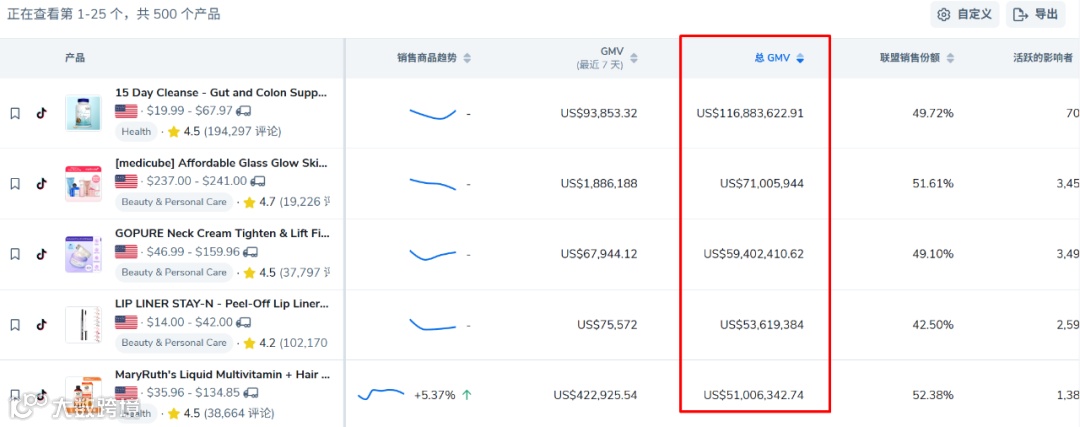
Task: Click the 导出 export button
Action: [1036, 14]
